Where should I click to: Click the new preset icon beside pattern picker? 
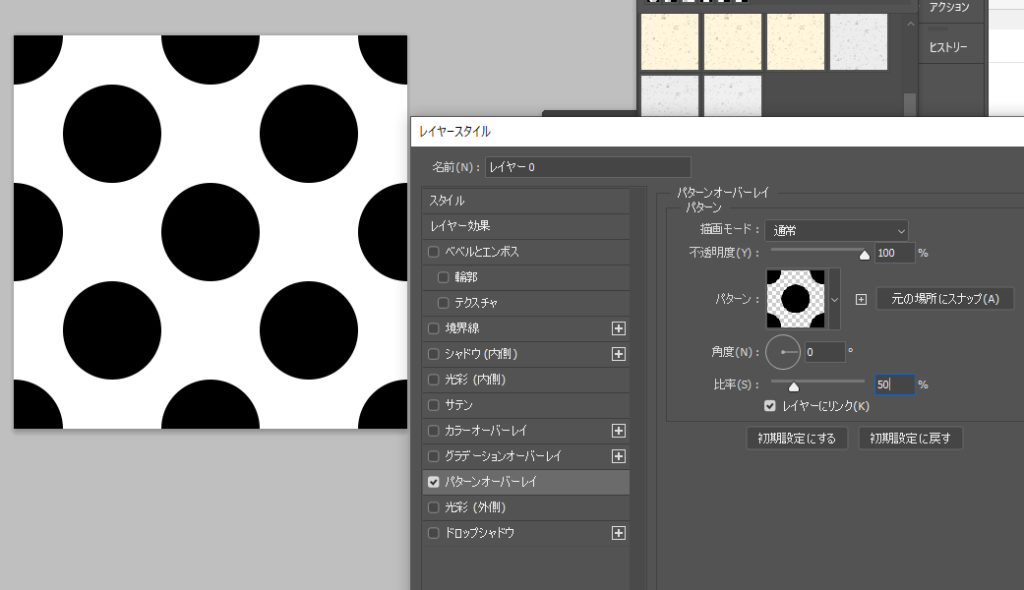[x=860, y=299]
